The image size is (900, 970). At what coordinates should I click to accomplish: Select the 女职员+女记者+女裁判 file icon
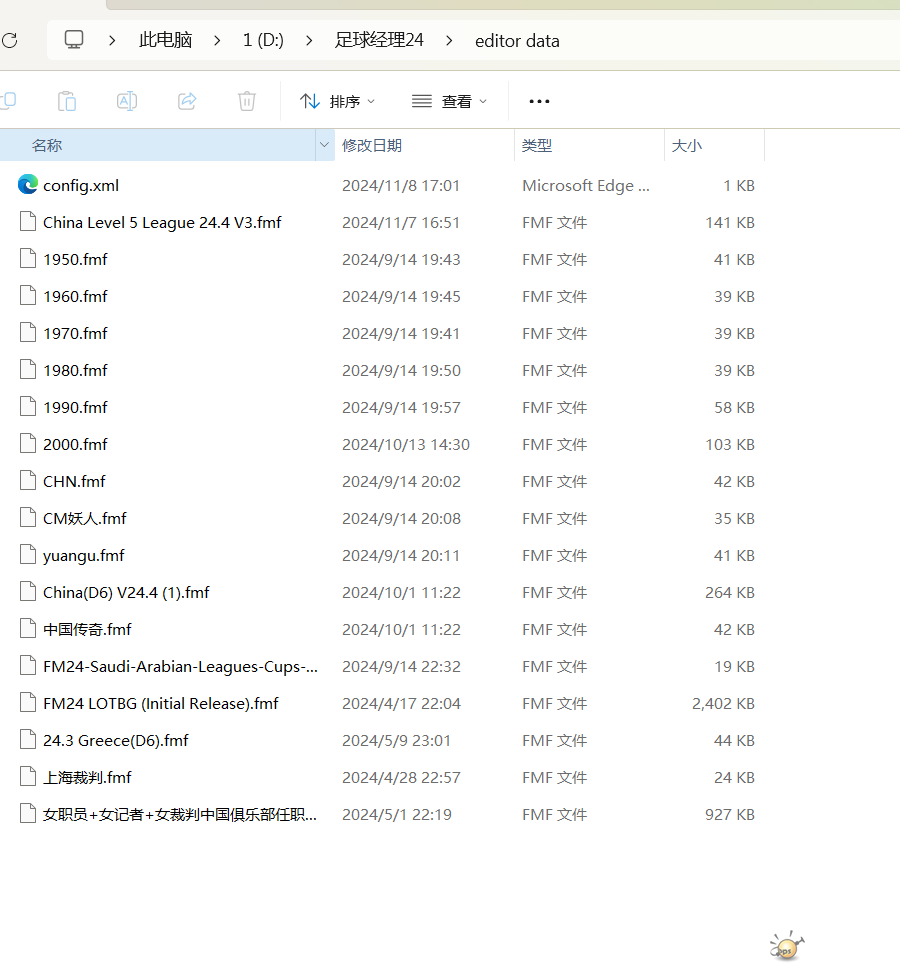click(28, 814)
